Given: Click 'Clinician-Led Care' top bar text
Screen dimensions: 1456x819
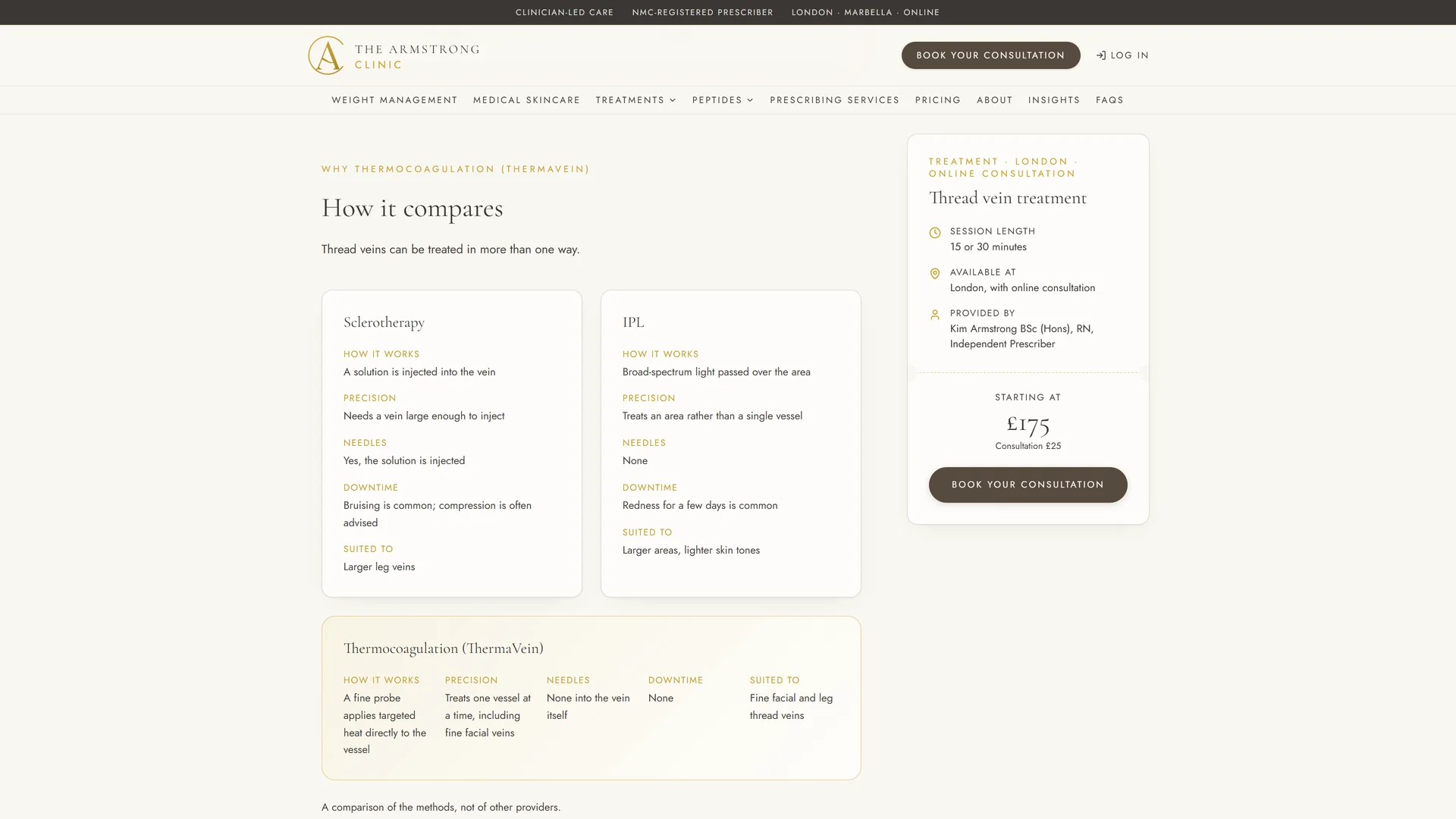Looking at the screenshot, I should pyautogui.click(x=564, y=12).
